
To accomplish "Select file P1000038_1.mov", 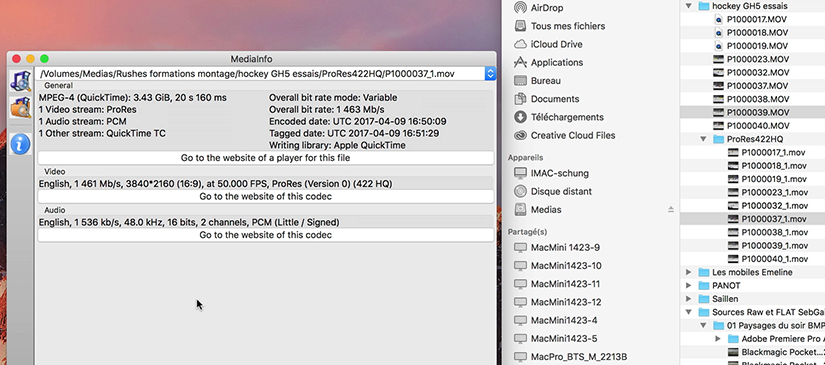I will [774, 232].
